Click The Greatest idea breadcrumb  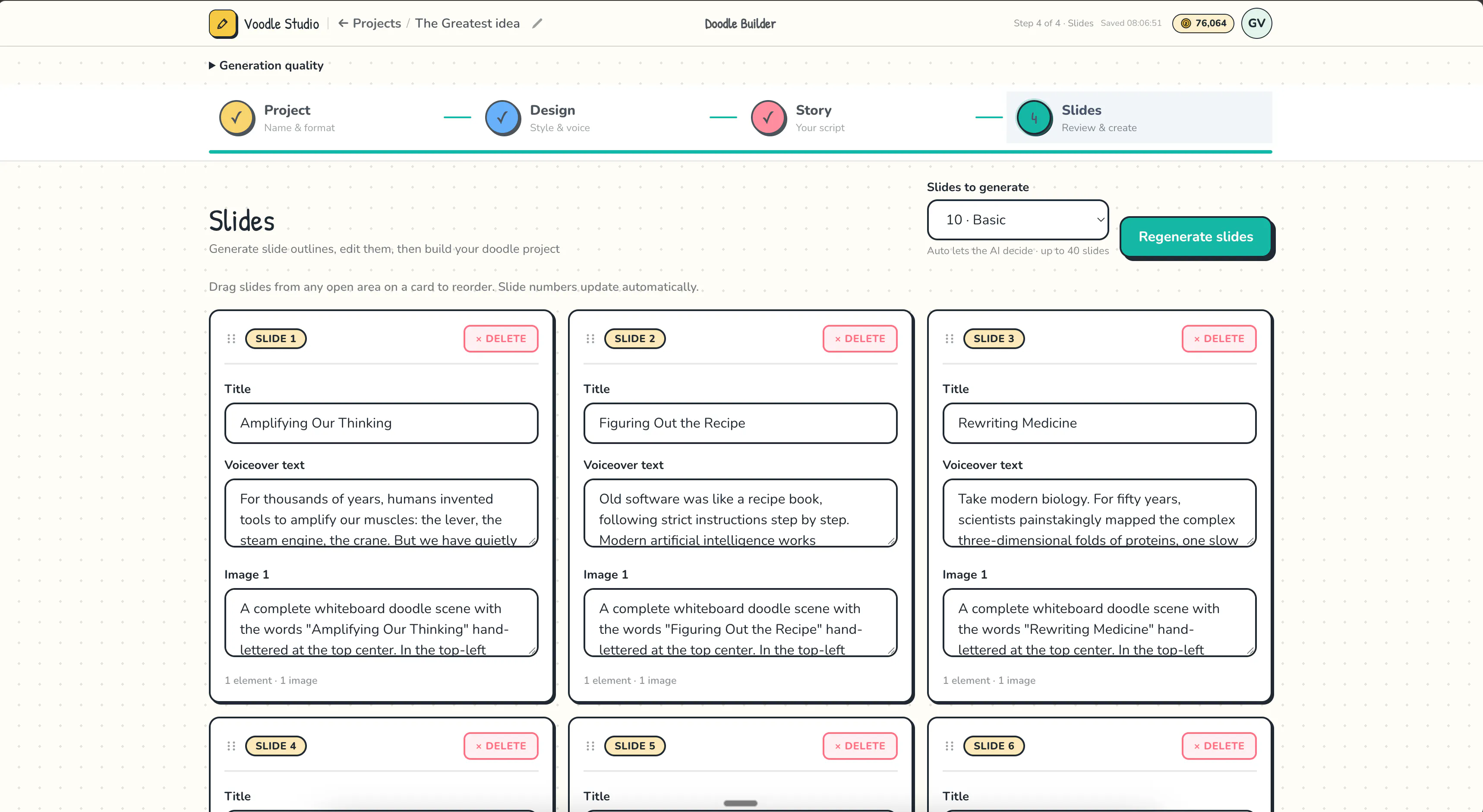pyautogui.click(x=467, y=24)
